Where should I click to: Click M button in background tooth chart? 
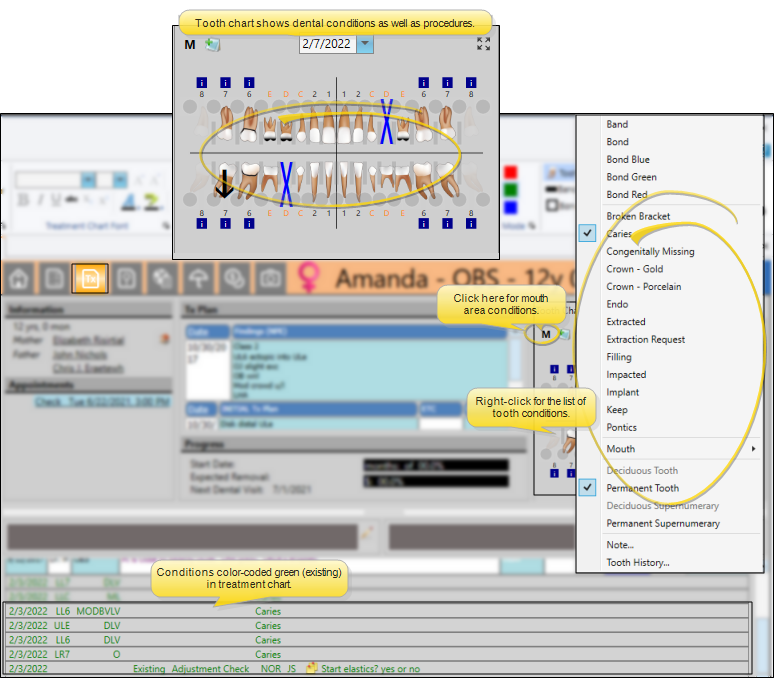pyautogui.click(x=545, y=334)
